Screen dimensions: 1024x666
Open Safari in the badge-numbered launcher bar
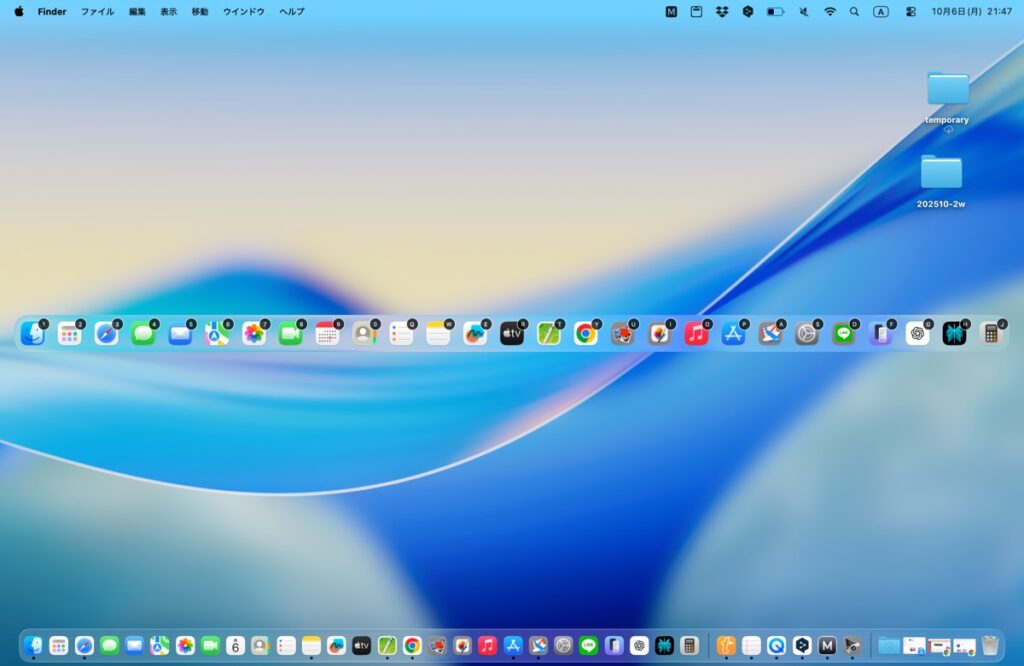point(106,334)
